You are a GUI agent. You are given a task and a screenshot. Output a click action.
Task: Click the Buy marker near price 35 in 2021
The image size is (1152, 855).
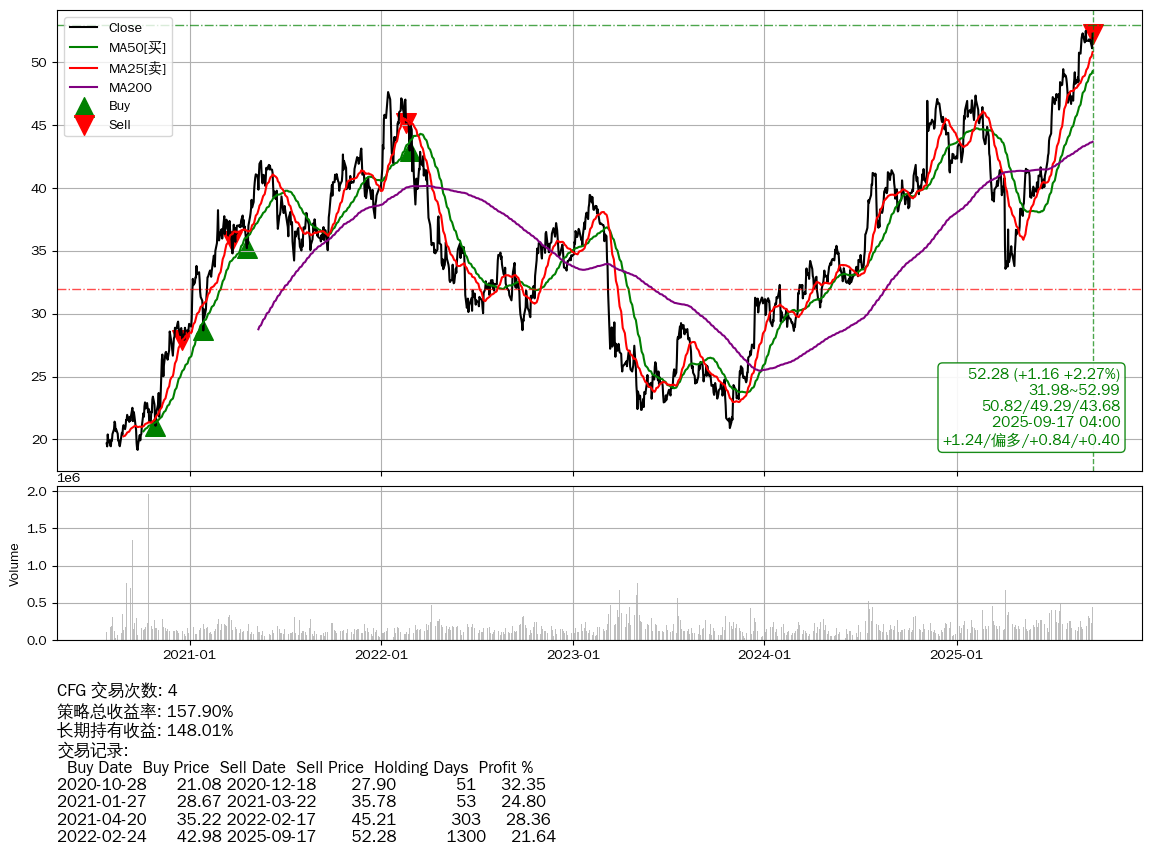click(x=247, y=248)
